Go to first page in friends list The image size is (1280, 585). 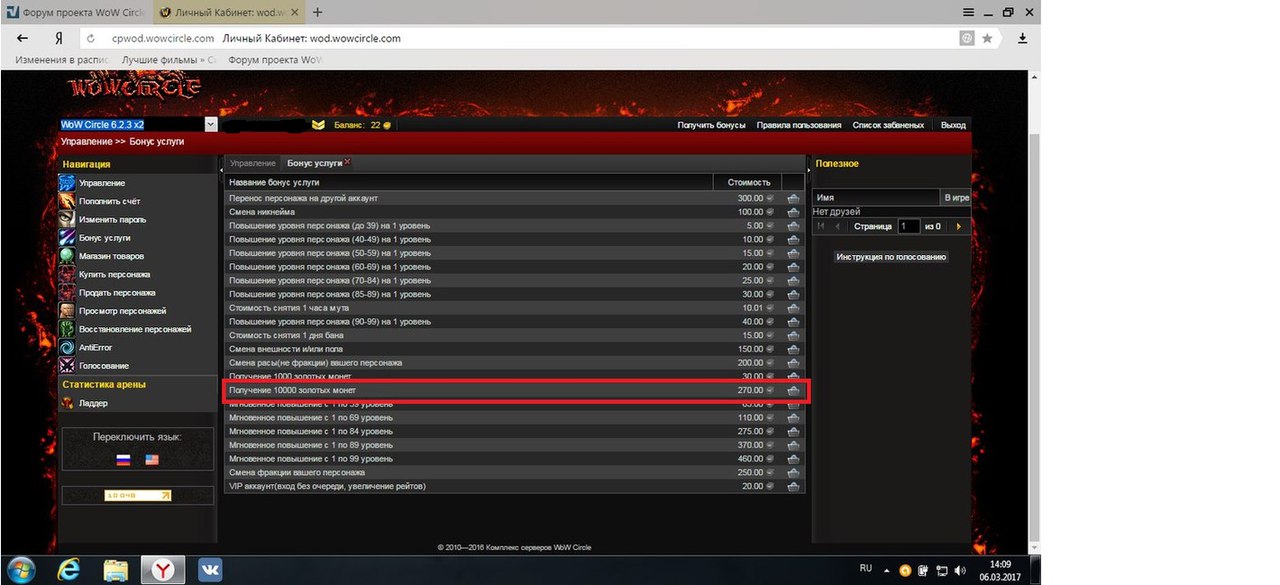click(x=821, y=227)
